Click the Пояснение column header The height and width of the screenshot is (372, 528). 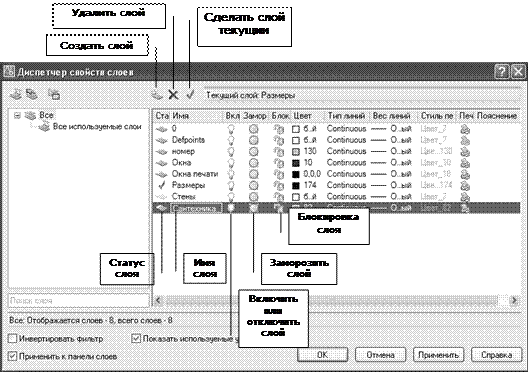(x=497, y=116)
